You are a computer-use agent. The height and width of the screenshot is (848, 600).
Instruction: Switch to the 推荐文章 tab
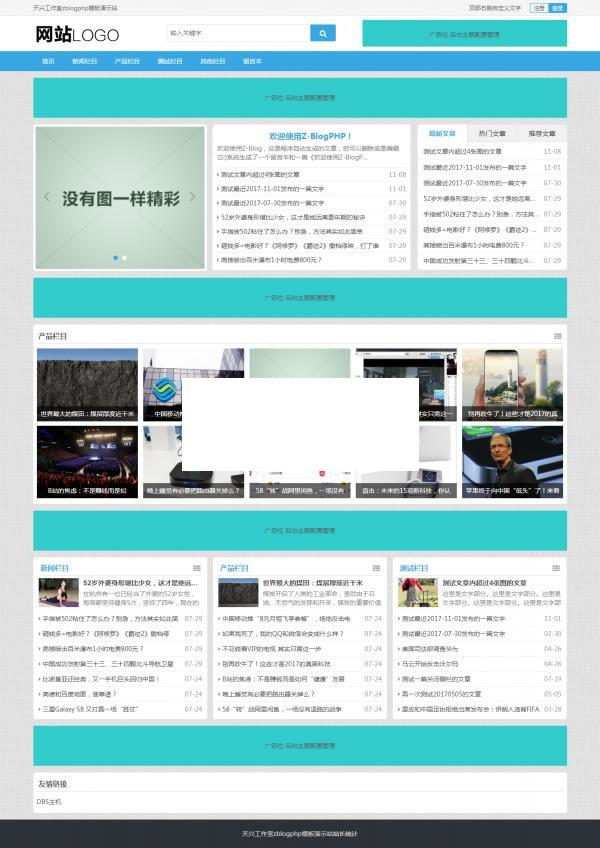(542, 134)
